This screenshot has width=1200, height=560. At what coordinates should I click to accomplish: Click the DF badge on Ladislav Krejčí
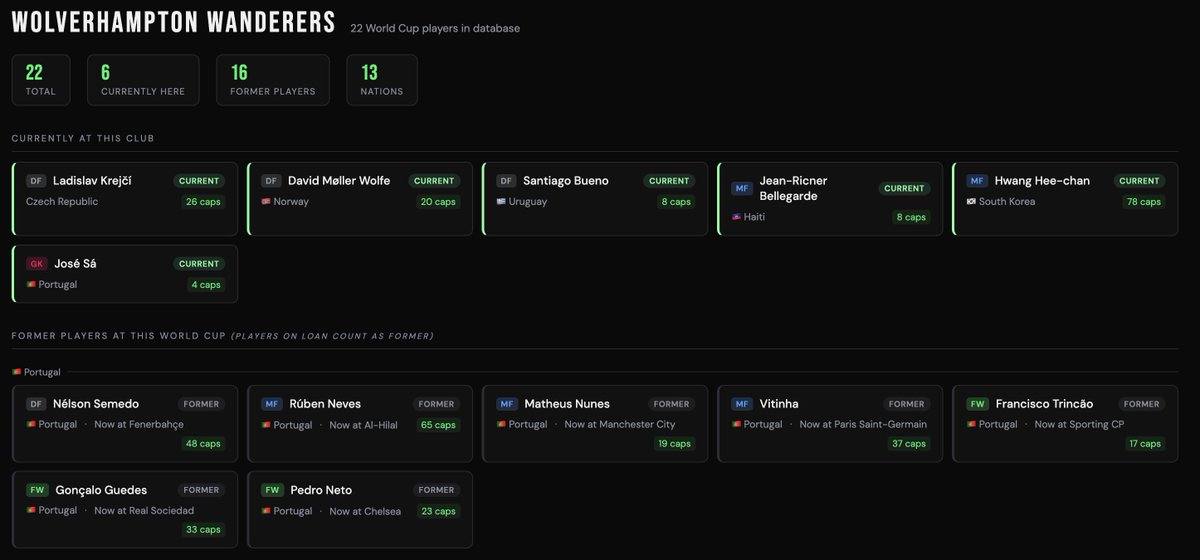(36, 181)
